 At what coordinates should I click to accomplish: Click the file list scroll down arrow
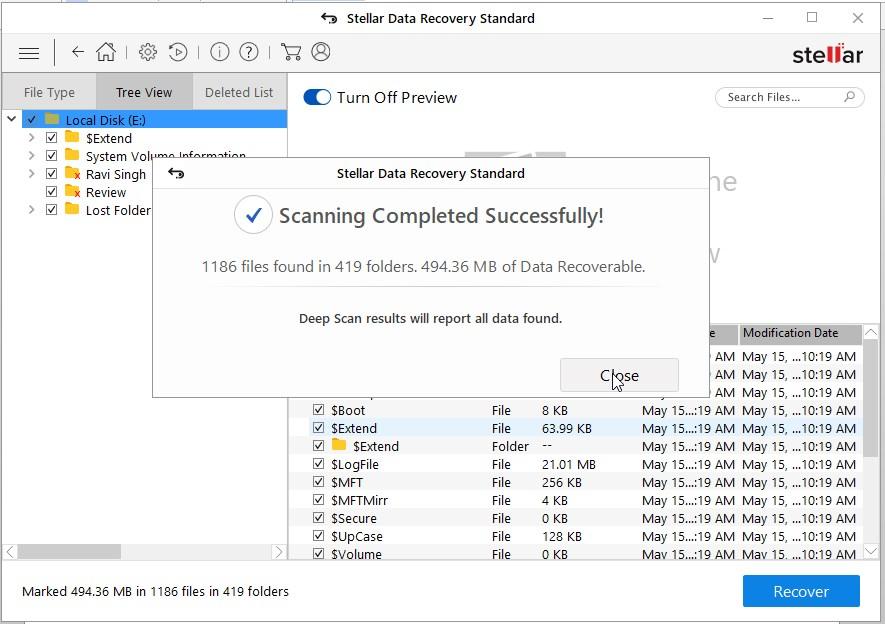point(871,551)
